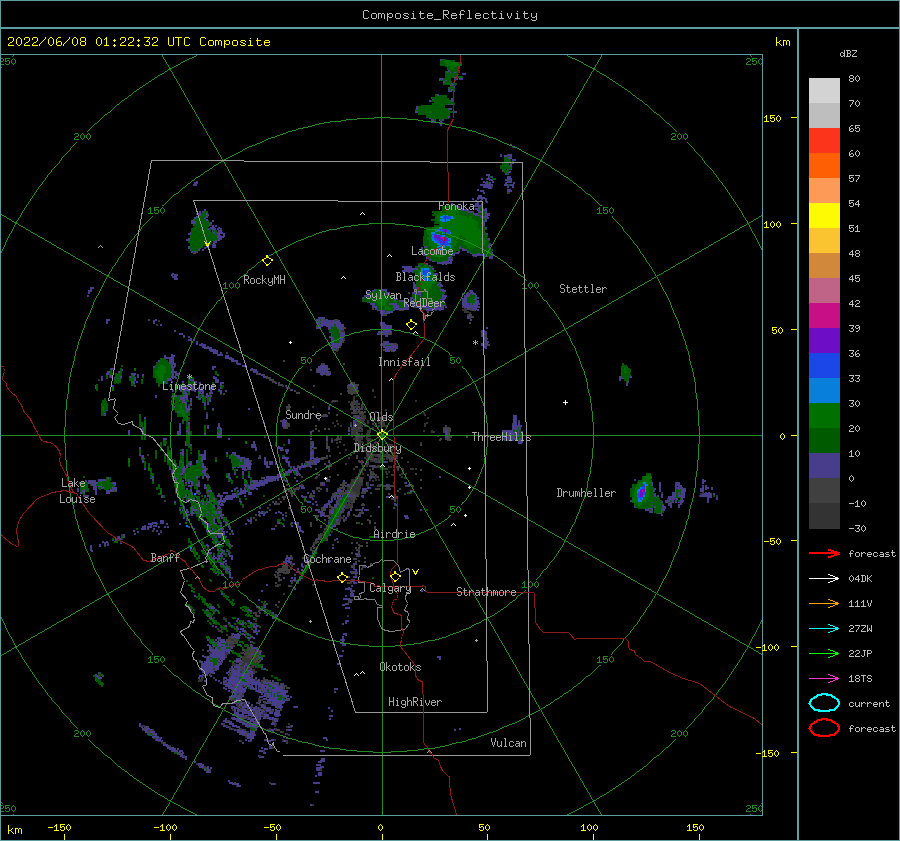Viewport: 900px width, 841px height.
Task: Click the yellow diamond at radar center by Olds
Action: click(382, 435)
